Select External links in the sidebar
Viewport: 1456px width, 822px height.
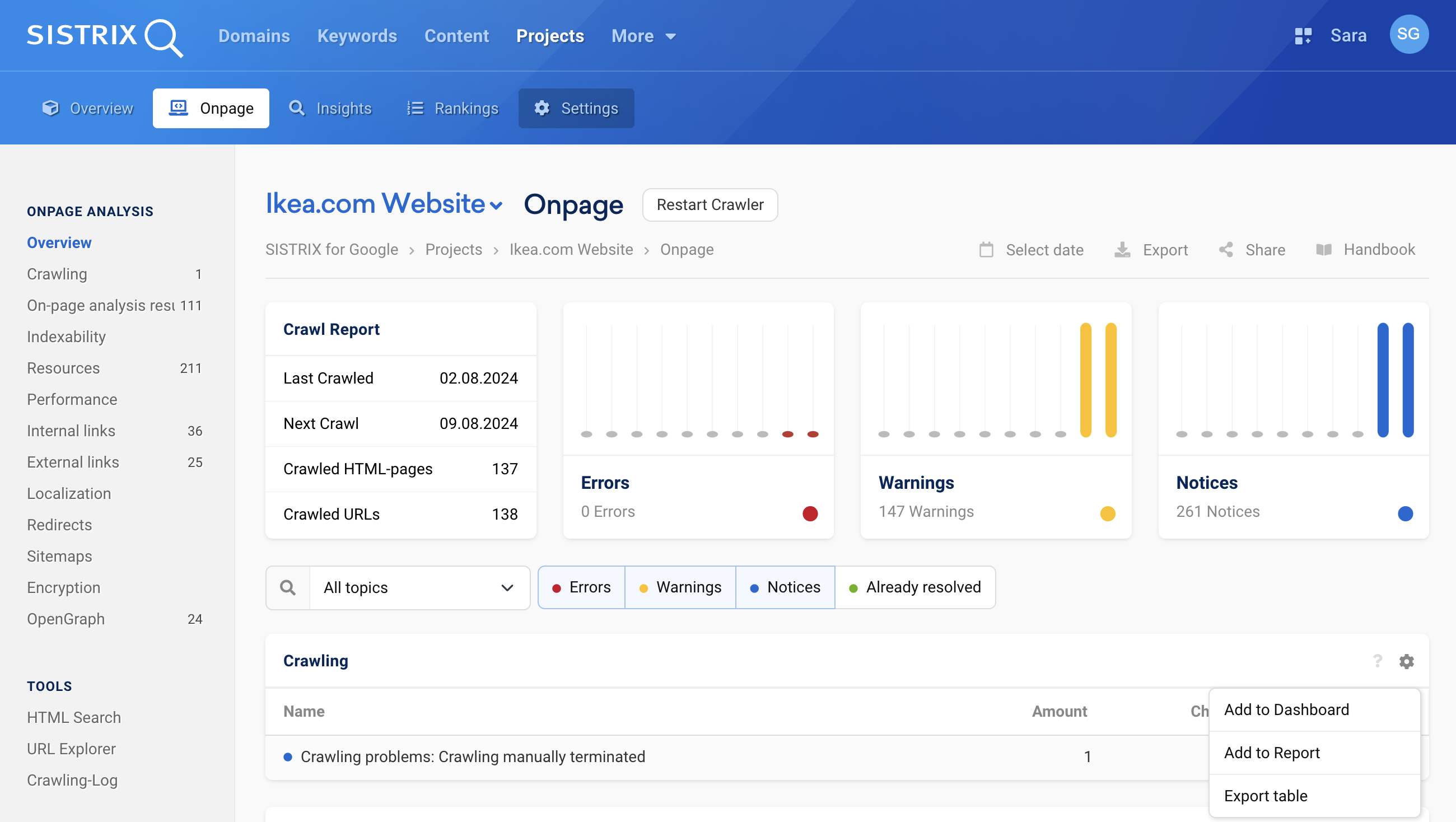point(115,463)
